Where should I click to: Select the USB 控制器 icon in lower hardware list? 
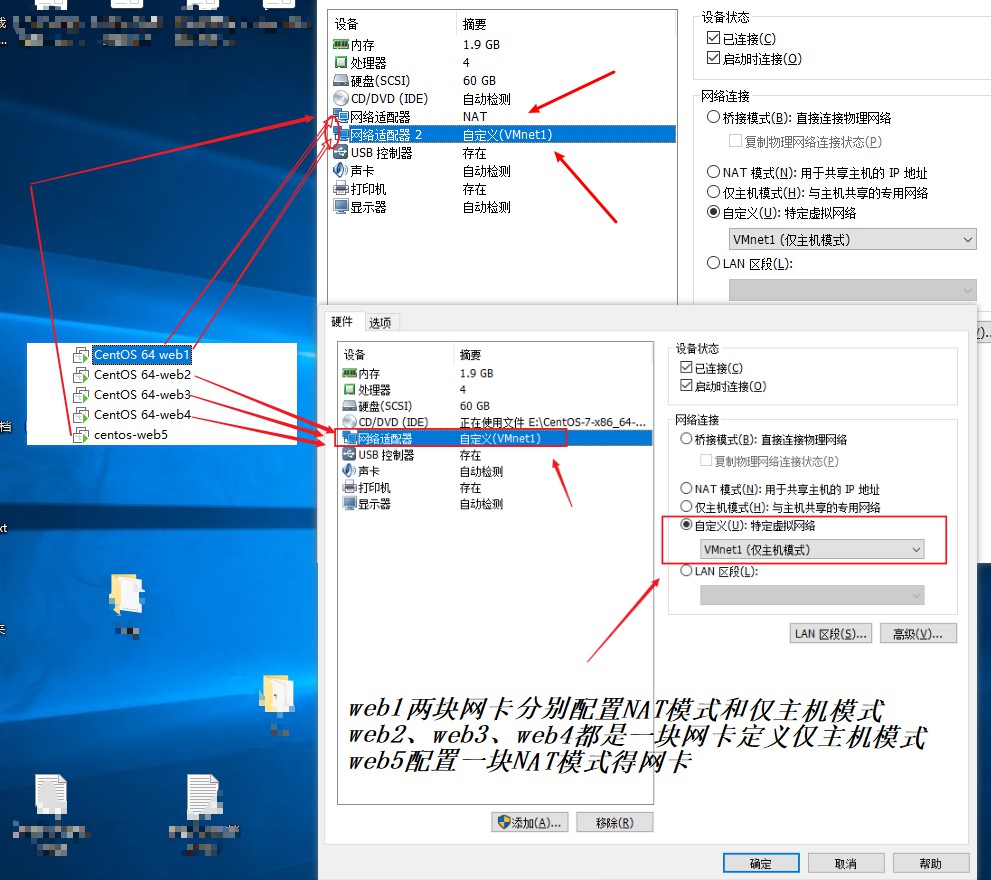click(350, 454)
